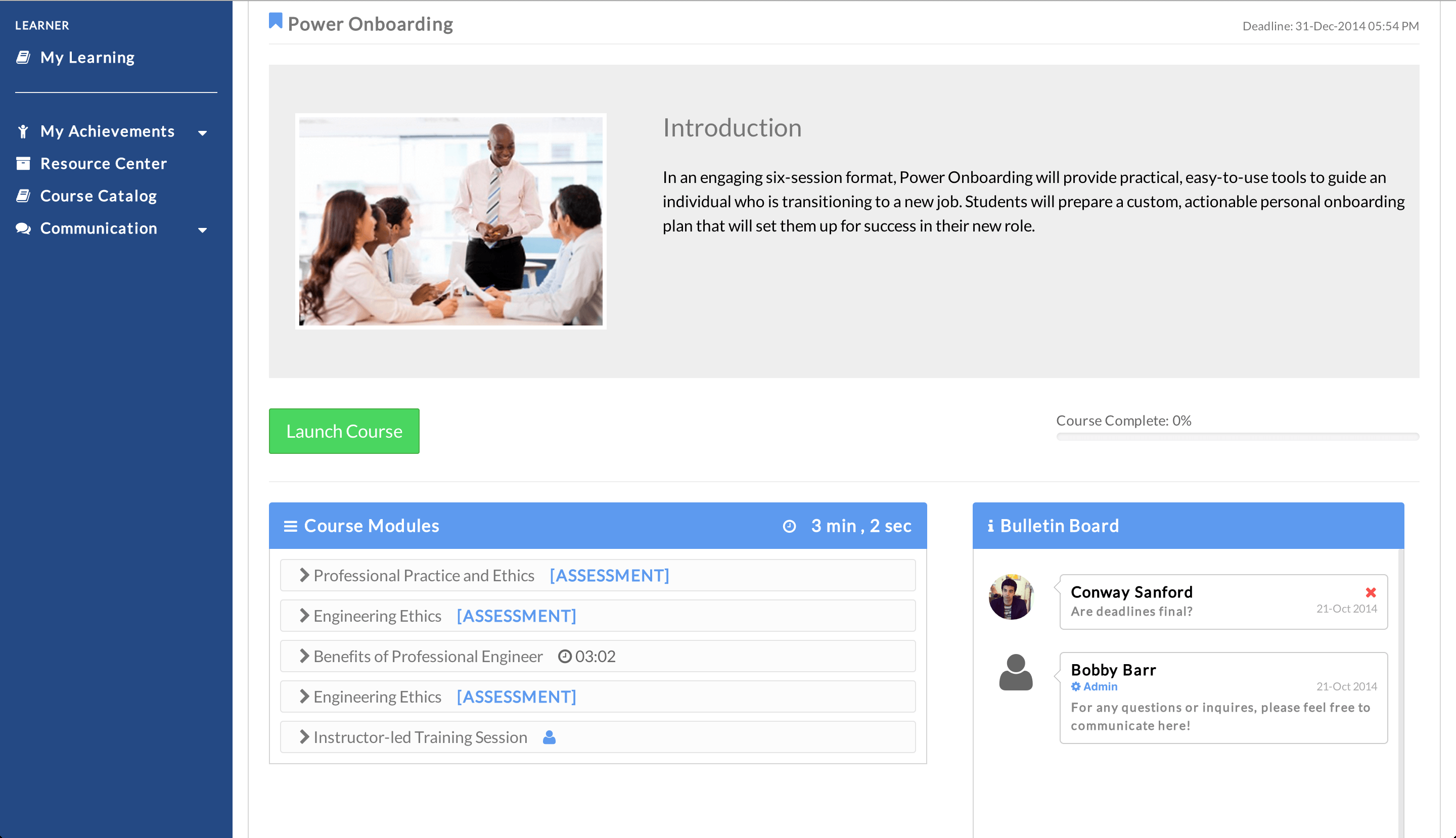Screen dimensions: 1456x838
Task: Click the Communication chat bubbles icon
Action: (23, 228)
